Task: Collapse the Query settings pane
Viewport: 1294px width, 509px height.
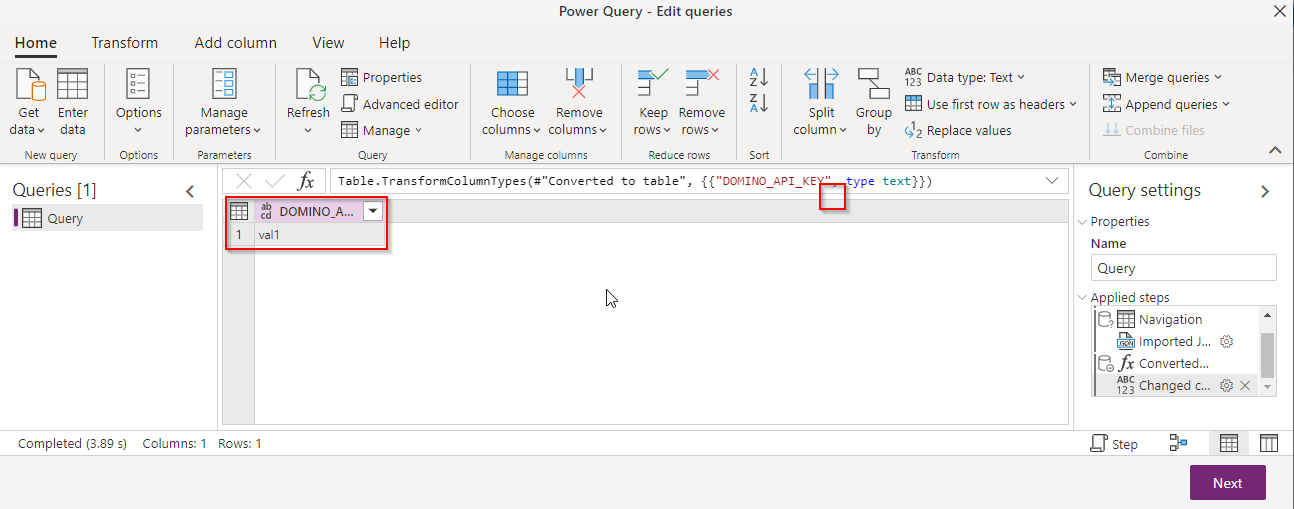Action: pyautogui.click(x=1265, y=191)
